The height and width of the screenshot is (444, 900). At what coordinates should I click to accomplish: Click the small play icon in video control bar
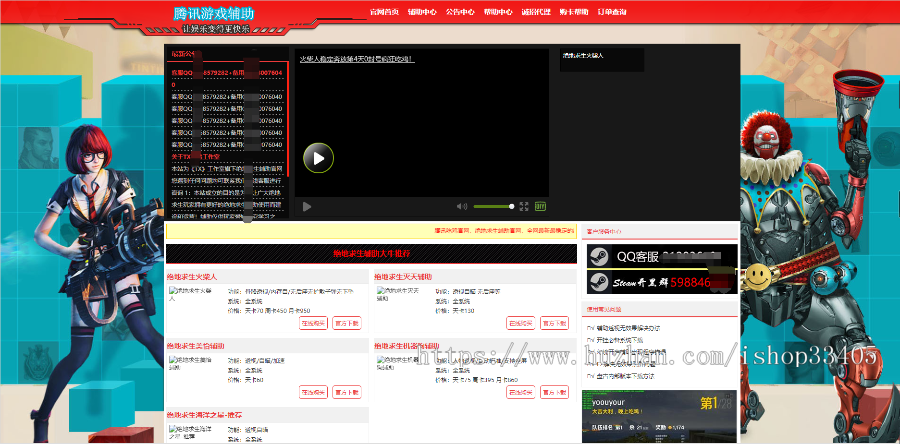click(x=307, y=207)
